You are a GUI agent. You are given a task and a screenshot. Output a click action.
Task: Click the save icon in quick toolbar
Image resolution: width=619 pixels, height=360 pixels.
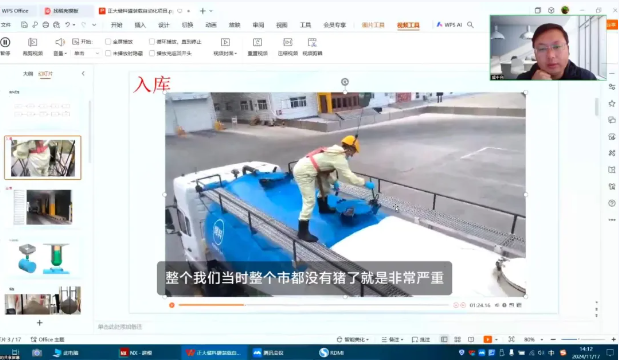click(24, 25)
